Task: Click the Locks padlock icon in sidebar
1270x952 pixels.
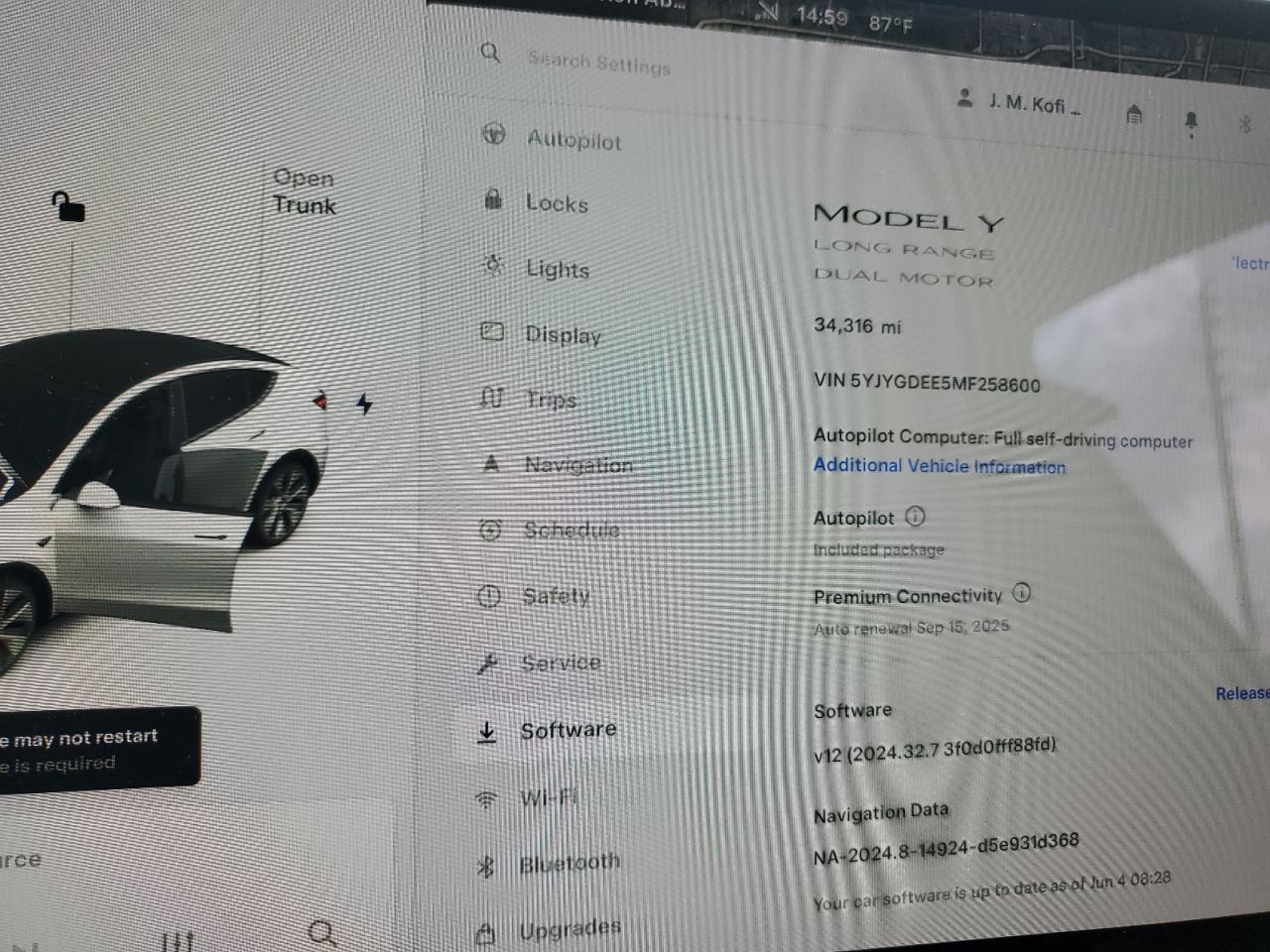Action: pyautogui.click(x=492, y=198)
